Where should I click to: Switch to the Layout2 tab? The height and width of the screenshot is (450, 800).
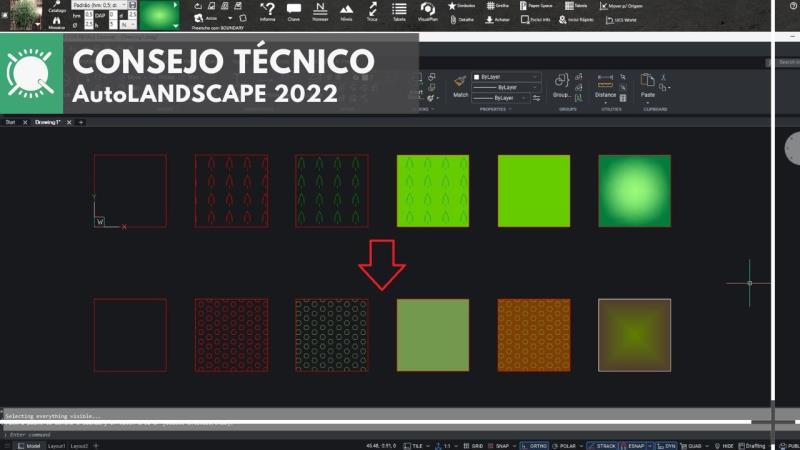79,446
